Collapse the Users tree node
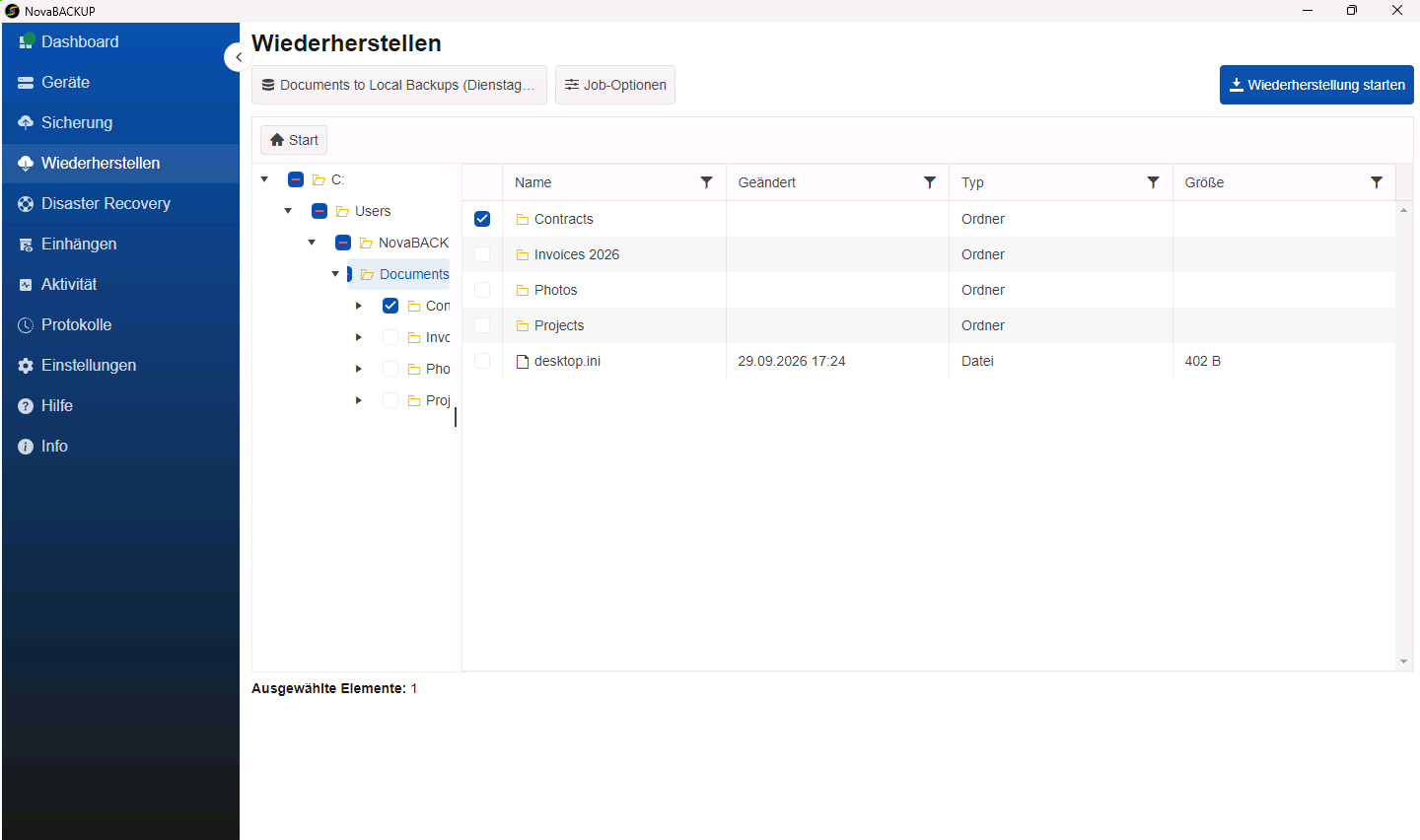The height and width of the screenshot is (840, 1420). tap(288, 211)
